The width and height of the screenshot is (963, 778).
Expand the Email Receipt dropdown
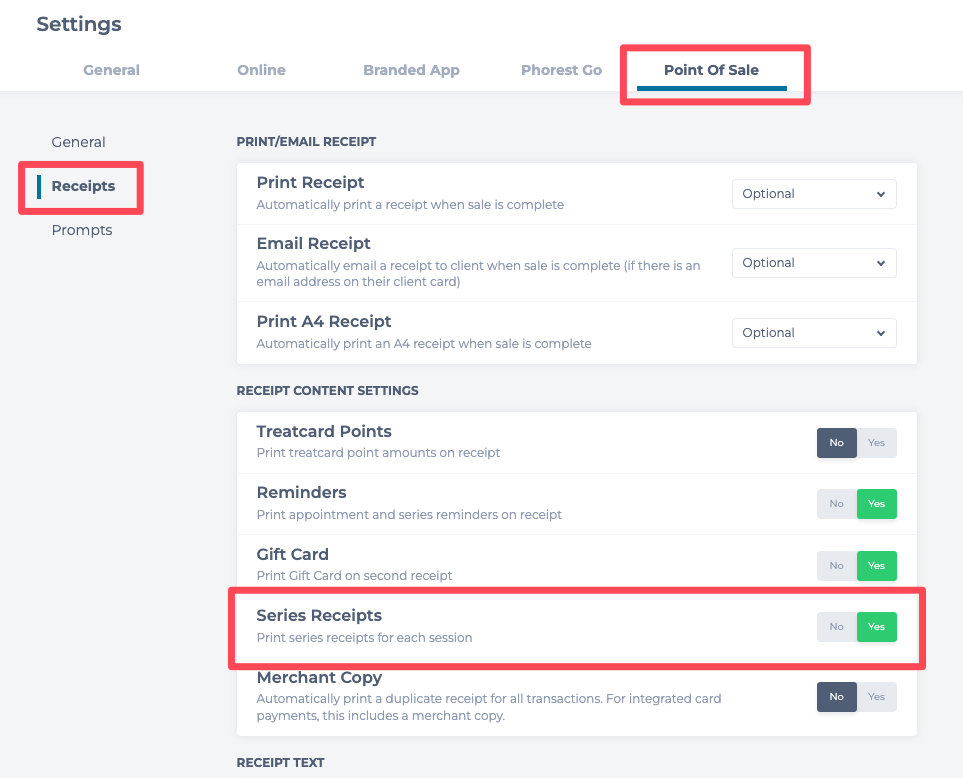coord(814,263)
